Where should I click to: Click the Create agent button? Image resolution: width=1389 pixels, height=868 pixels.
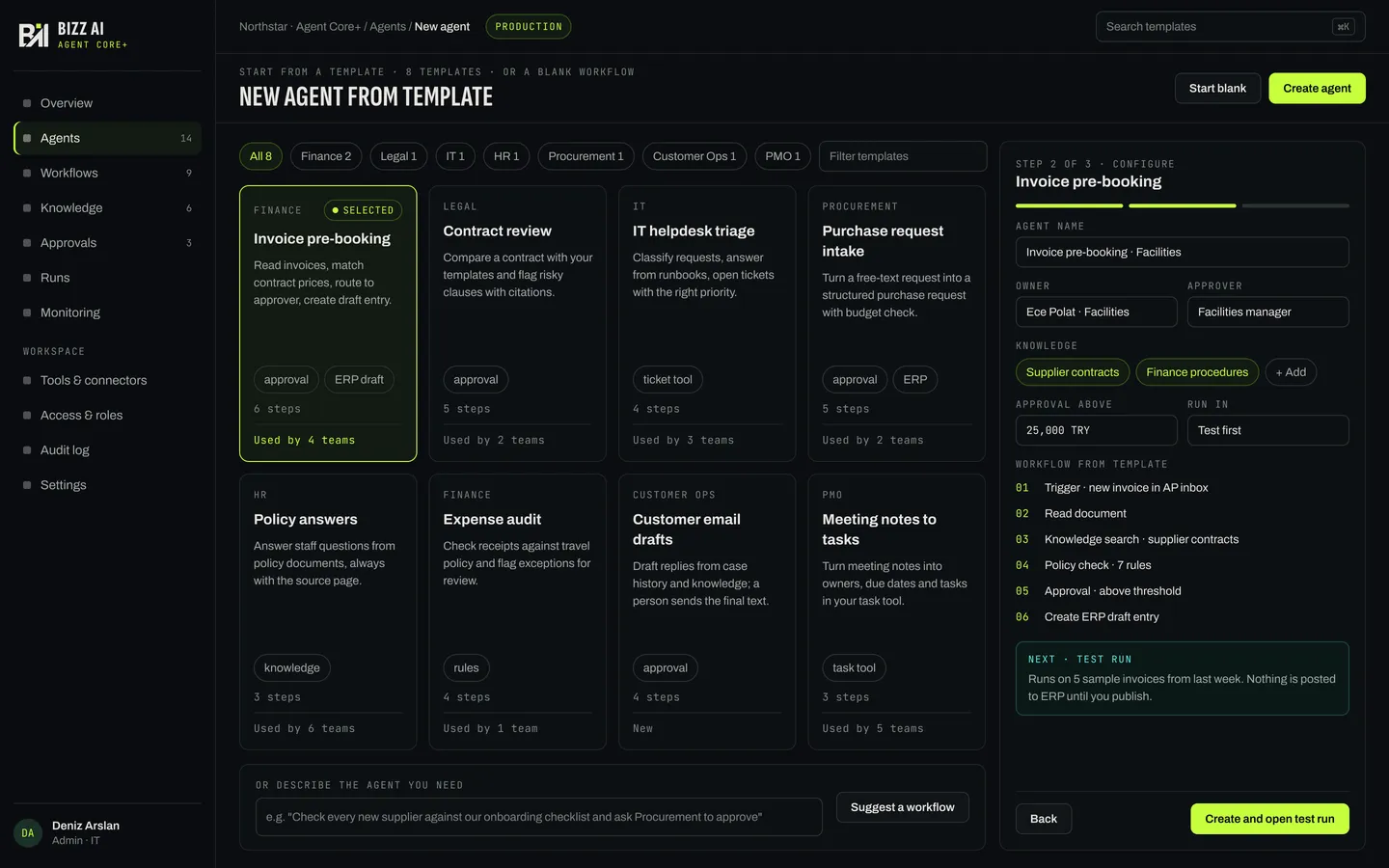click(x=1317, y=89)
